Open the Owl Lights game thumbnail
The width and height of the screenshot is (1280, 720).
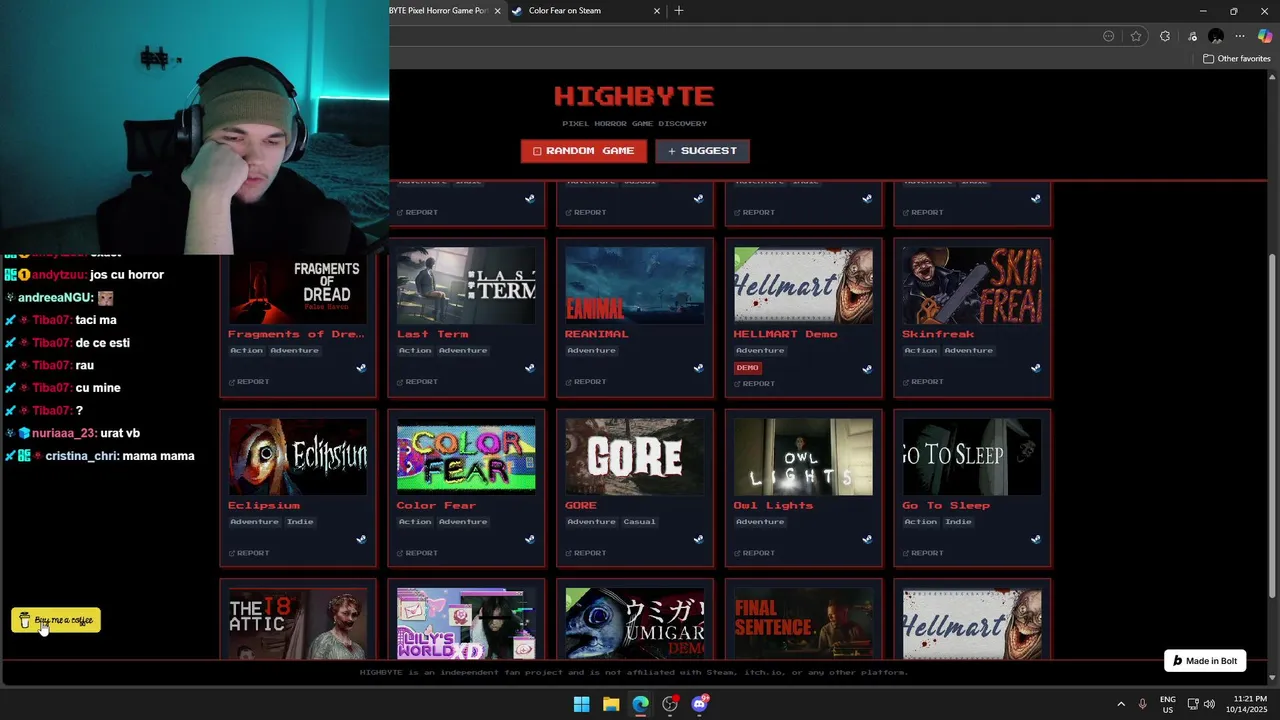tap(803, 456)
